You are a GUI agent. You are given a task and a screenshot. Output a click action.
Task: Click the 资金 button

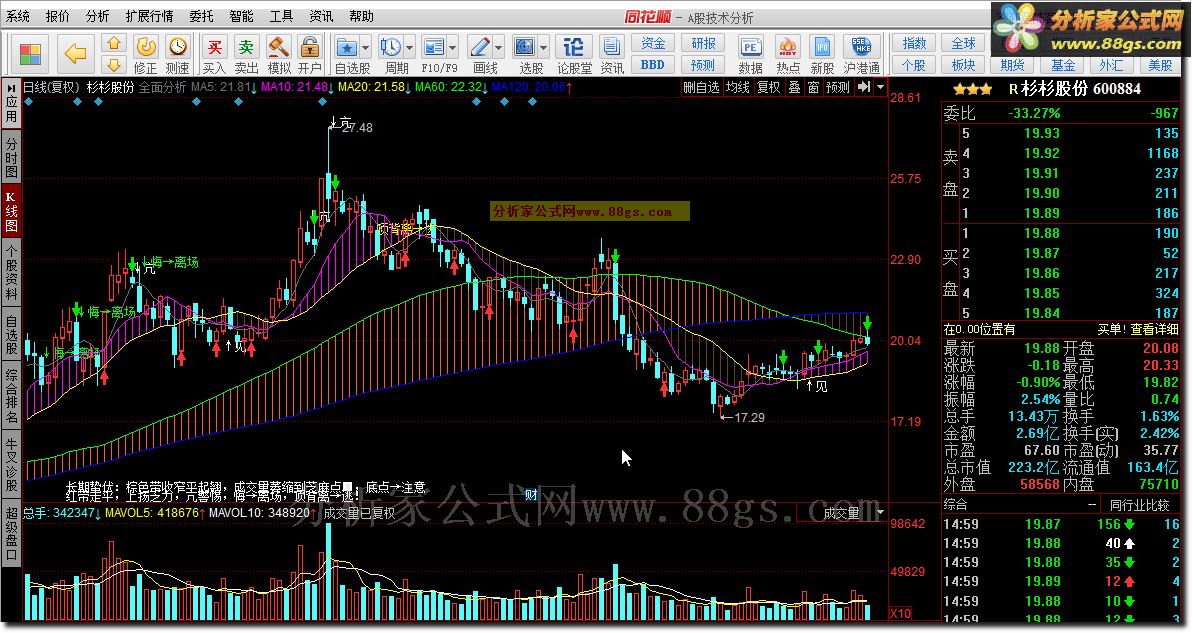[653, 43]
